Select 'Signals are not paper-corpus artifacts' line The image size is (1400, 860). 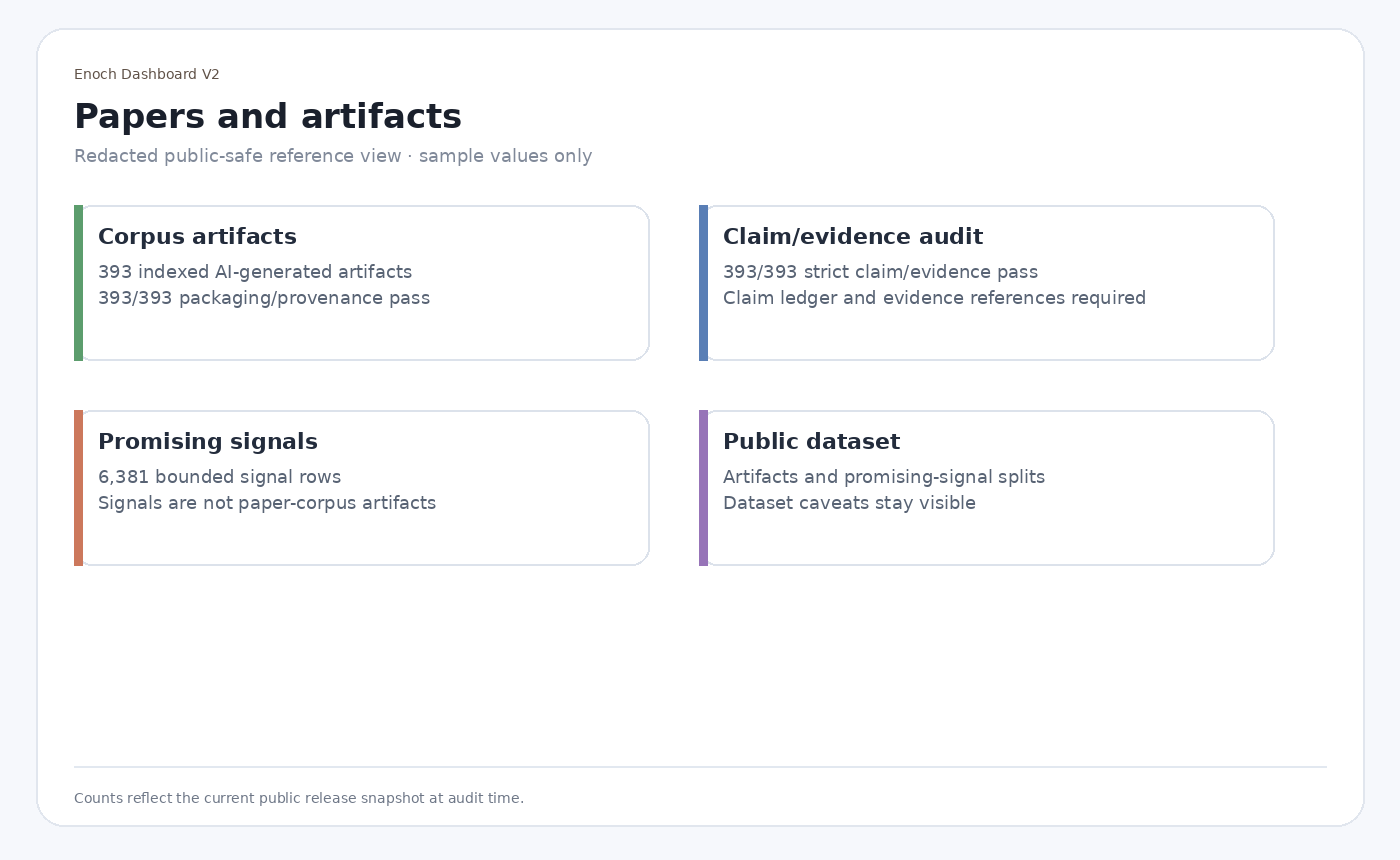point(267,503)
